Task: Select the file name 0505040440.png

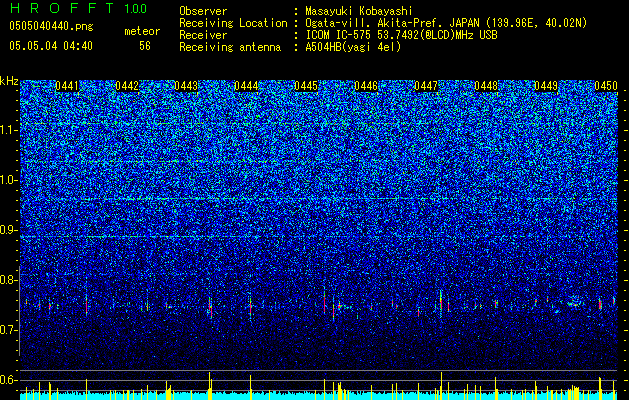Action: [x=51, y=27]
